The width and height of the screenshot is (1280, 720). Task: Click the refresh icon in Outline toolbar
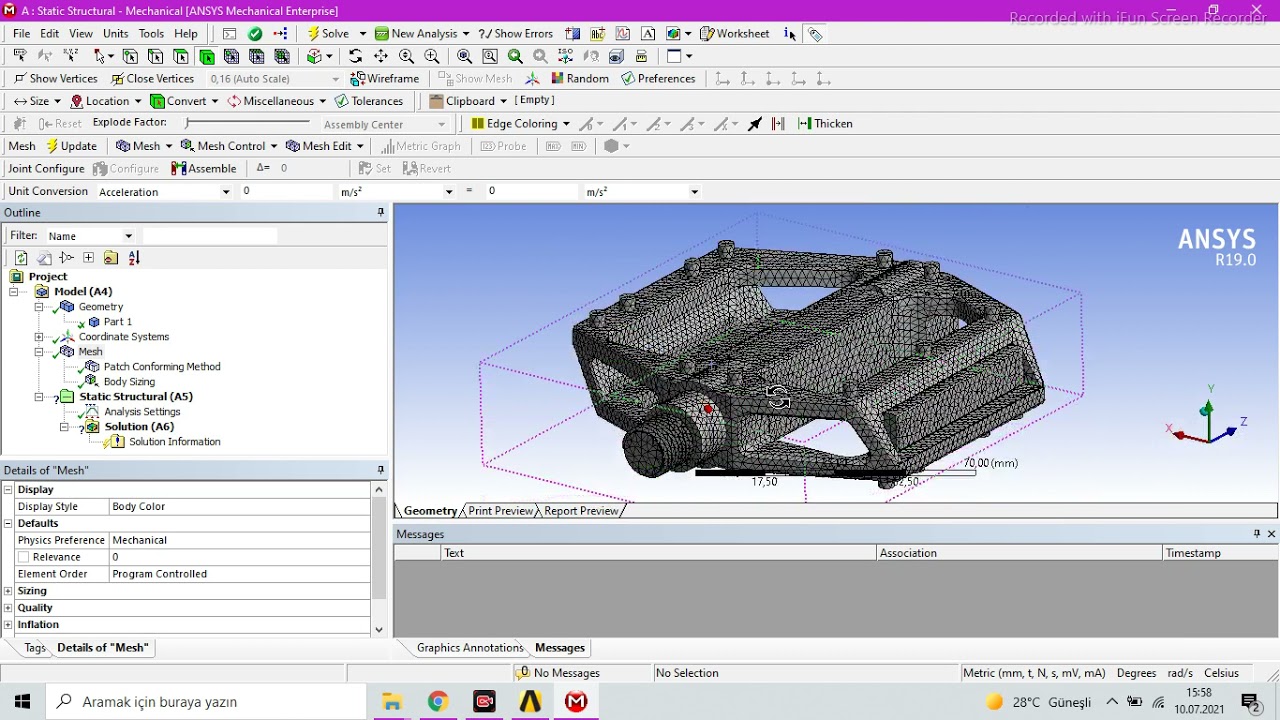point(20,258)
